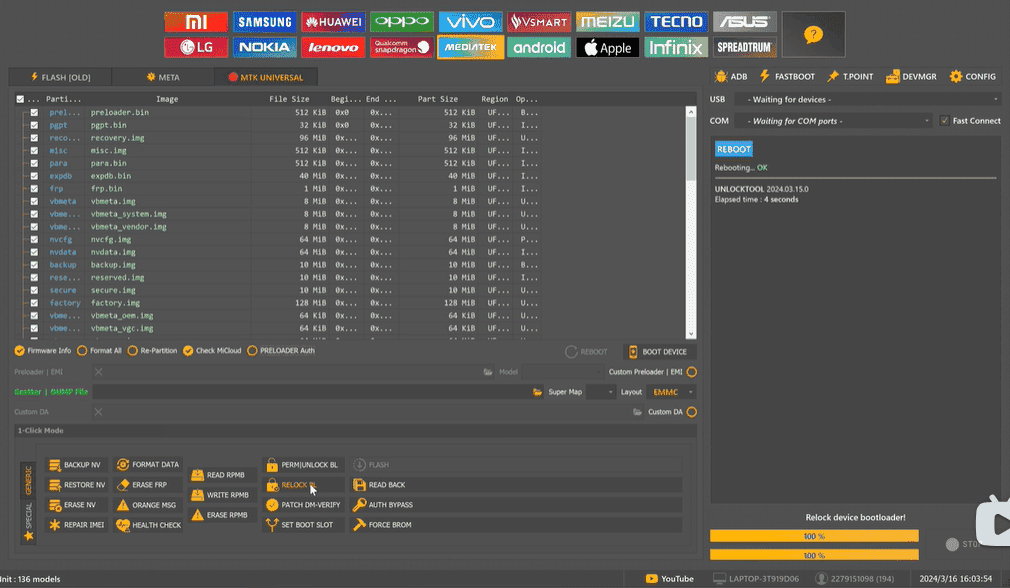Viewport: 1010px width, 588px height.
Task: Clear the Custom DA field X
Action: [98, 412]
